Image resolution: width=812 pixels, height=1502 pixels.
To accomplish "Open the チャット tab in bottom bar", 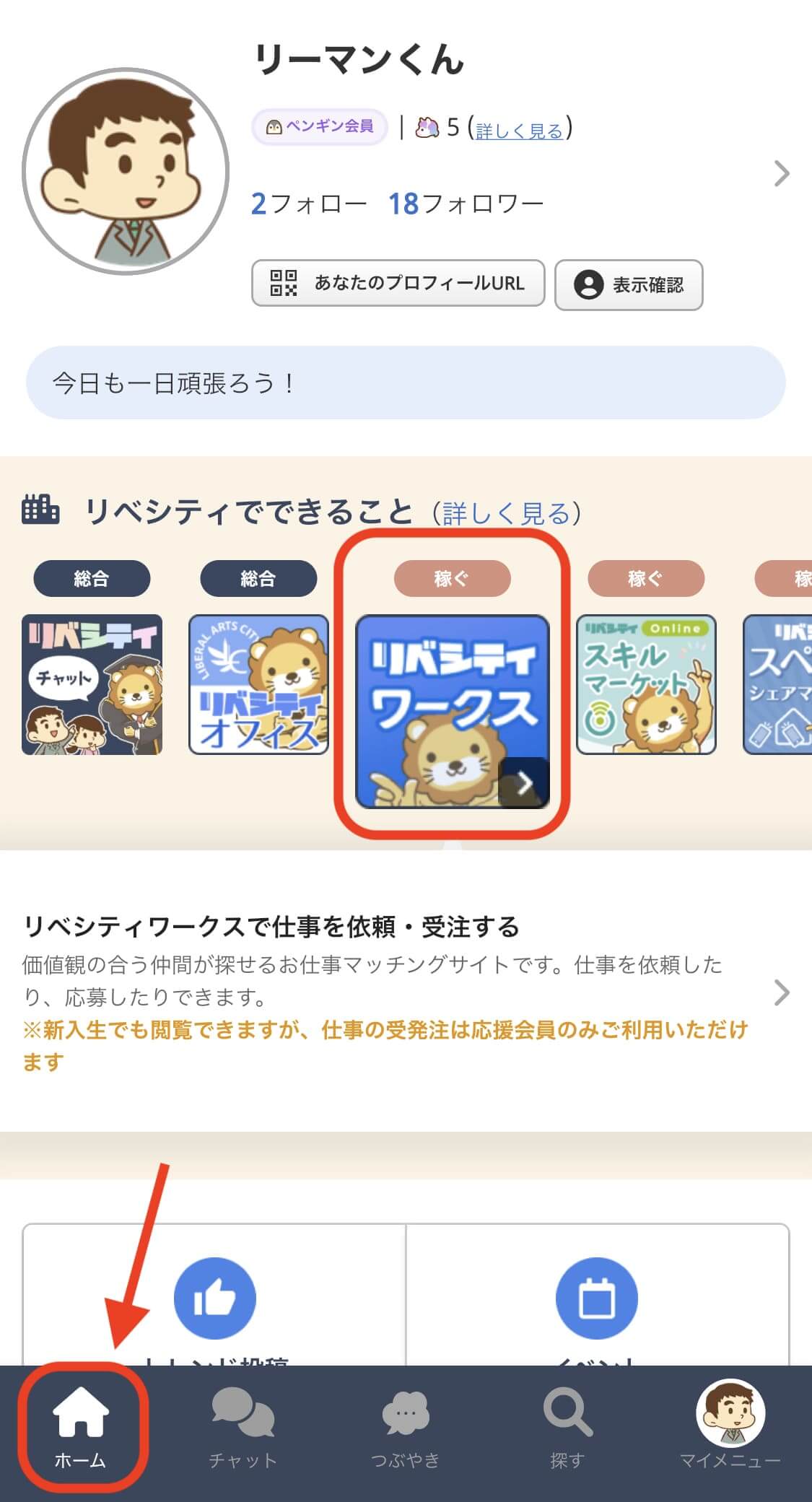I will (243, 1428).
